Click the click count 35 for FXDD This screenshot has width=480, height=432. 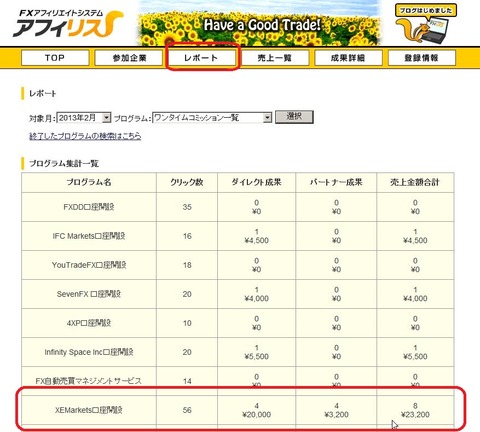coord(187,207)
